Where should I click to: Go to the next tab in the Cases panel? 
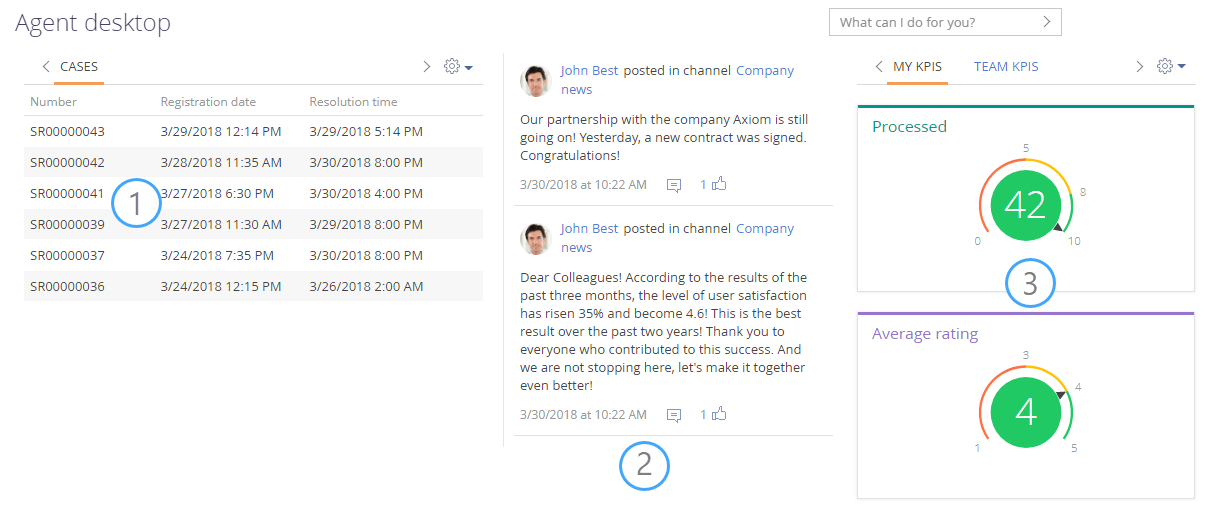427,67
